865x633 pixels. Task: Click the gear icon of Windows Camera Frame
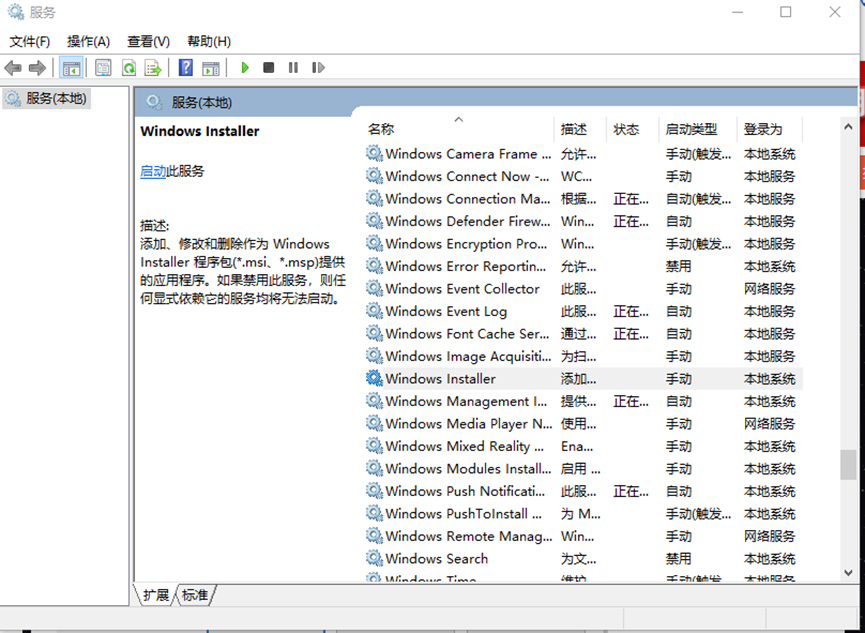coord(374,153)
